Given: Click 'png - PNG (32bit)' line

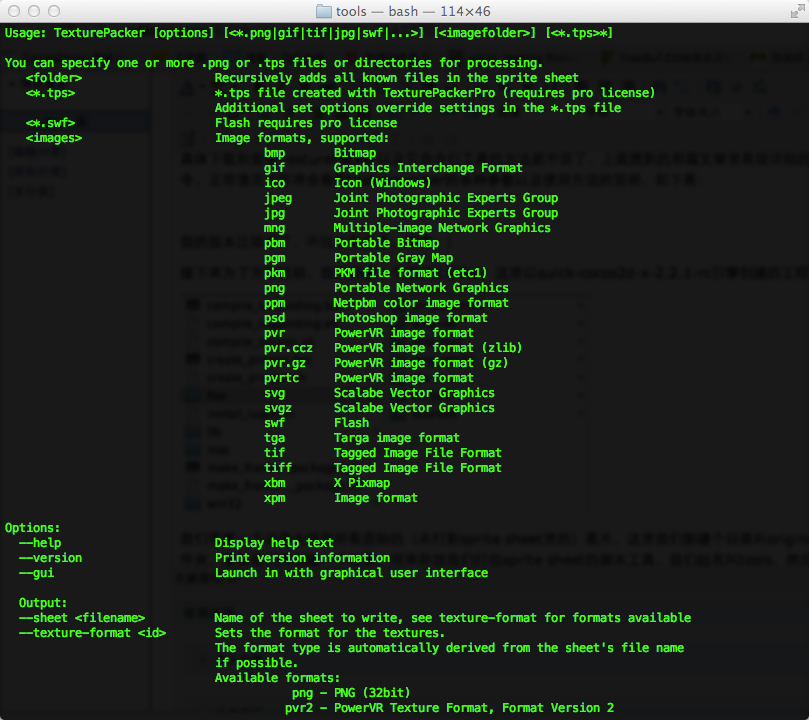Looking at the screenshot, I should (x=351, y=693).
